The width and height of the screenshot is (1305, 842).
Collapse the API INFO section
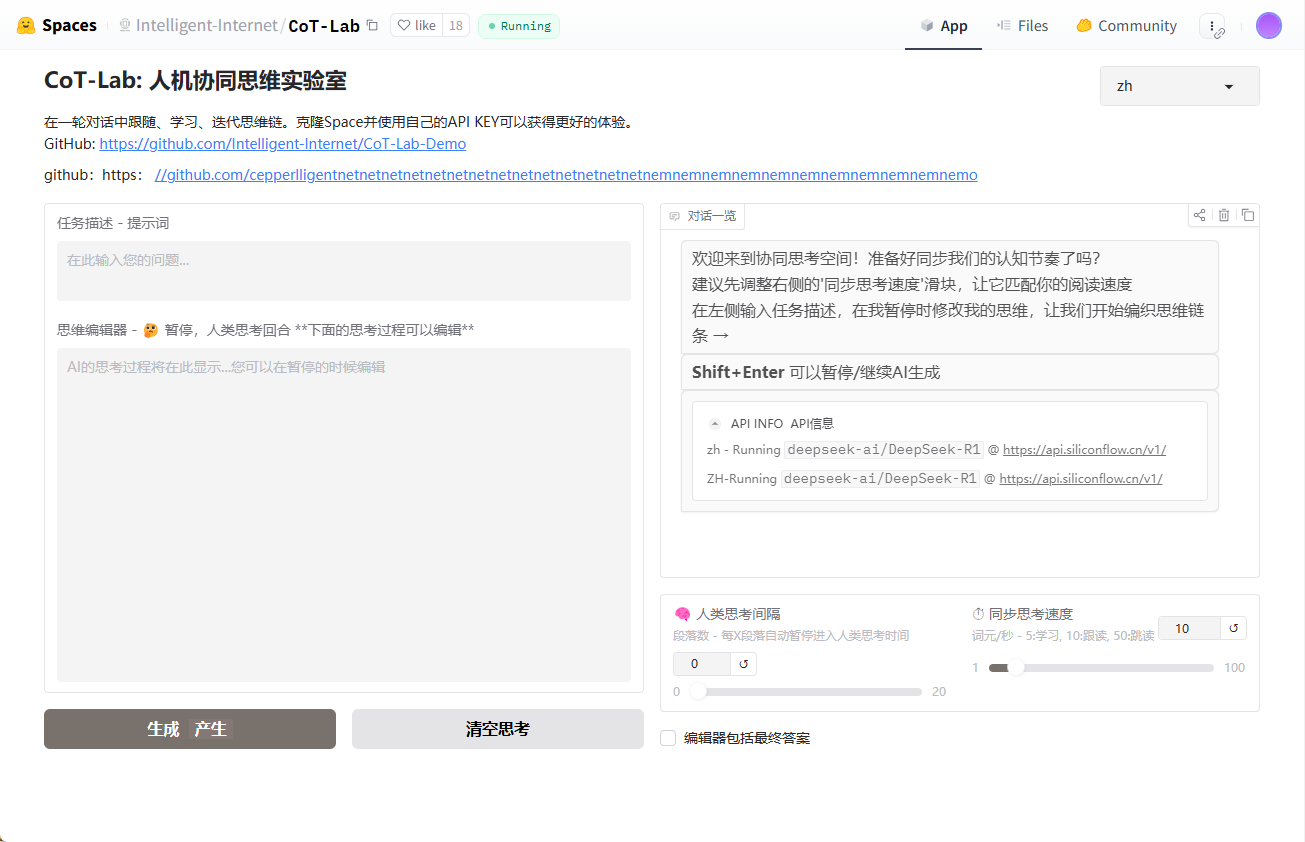point(715,424)
